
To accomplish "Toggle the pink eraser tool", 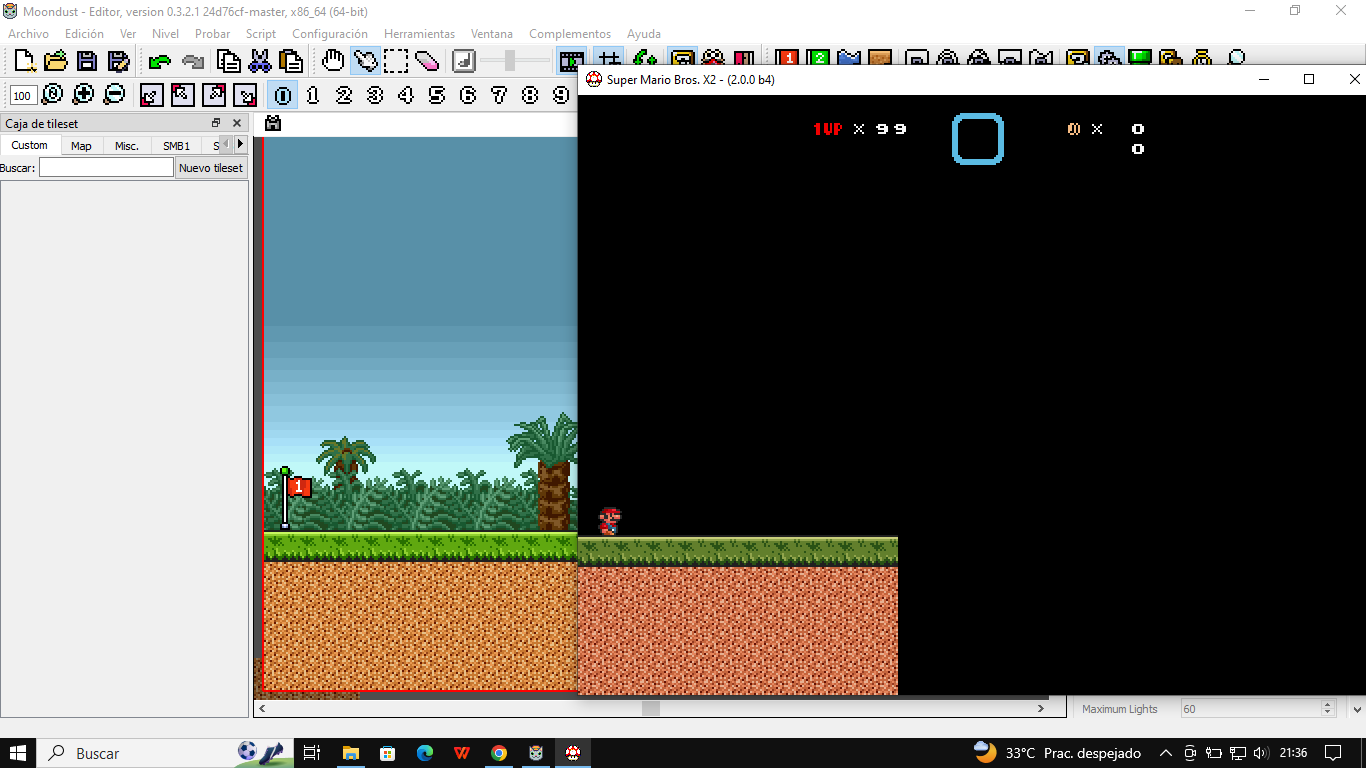I will (427, 61).
